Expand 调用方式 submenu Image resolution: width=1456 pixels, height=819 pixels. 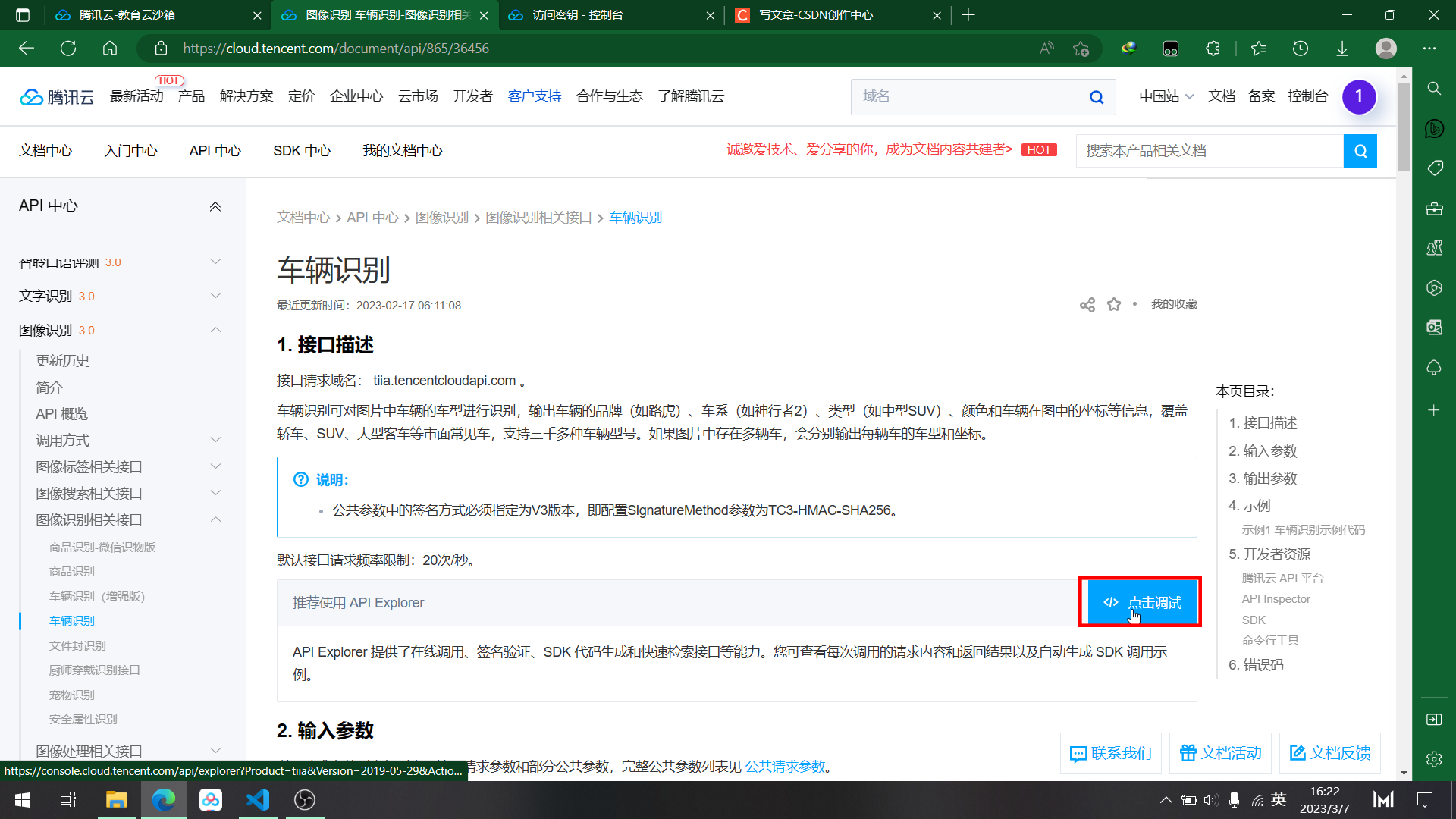(215, 440)
